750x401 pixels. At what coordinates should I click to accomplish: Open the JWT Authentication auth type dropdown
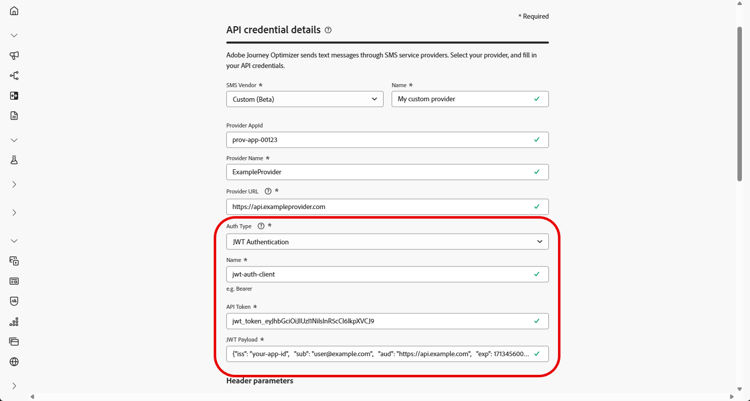[x=387, y=242]
